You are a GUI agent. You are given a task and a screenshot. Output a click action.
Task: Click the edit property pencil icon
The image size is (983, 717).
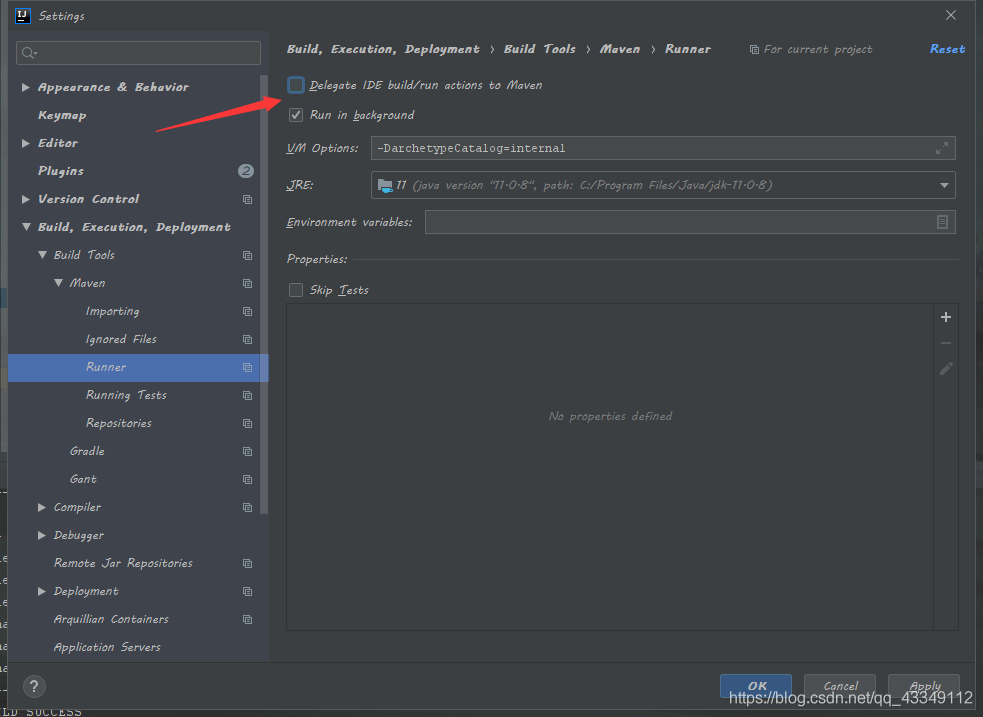[946, 369]
